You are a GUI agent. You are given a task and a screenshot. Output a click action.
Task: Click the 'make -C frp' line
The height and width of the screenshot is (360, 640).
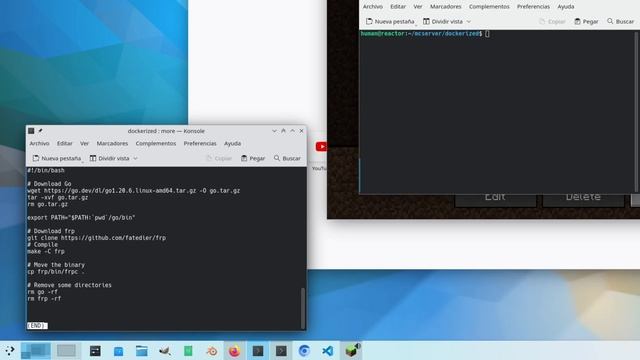[46, 251]
